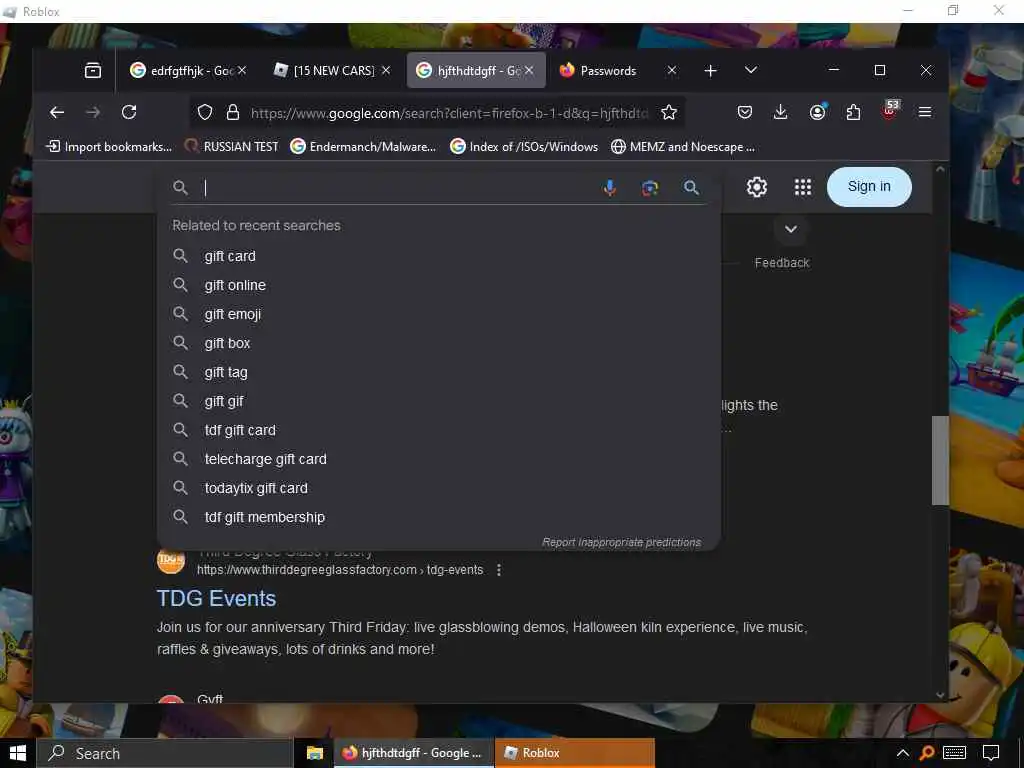
Task: Open orange search icon in system tray
Action: pos(926,753)
